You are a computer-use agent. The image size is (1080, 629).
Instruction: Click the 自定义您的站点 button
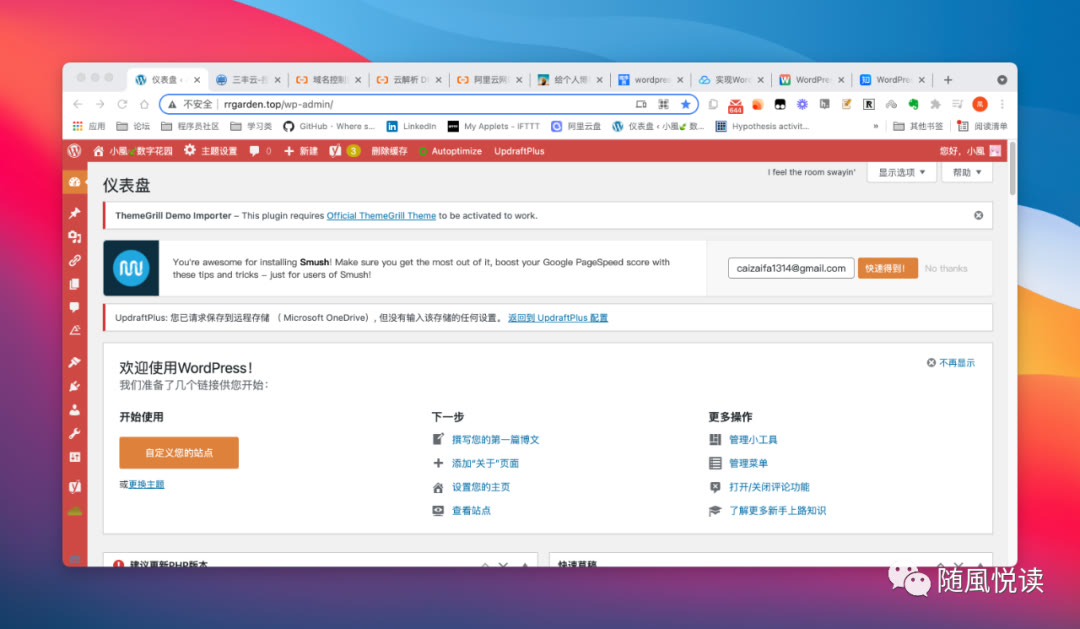click(179, 453)
